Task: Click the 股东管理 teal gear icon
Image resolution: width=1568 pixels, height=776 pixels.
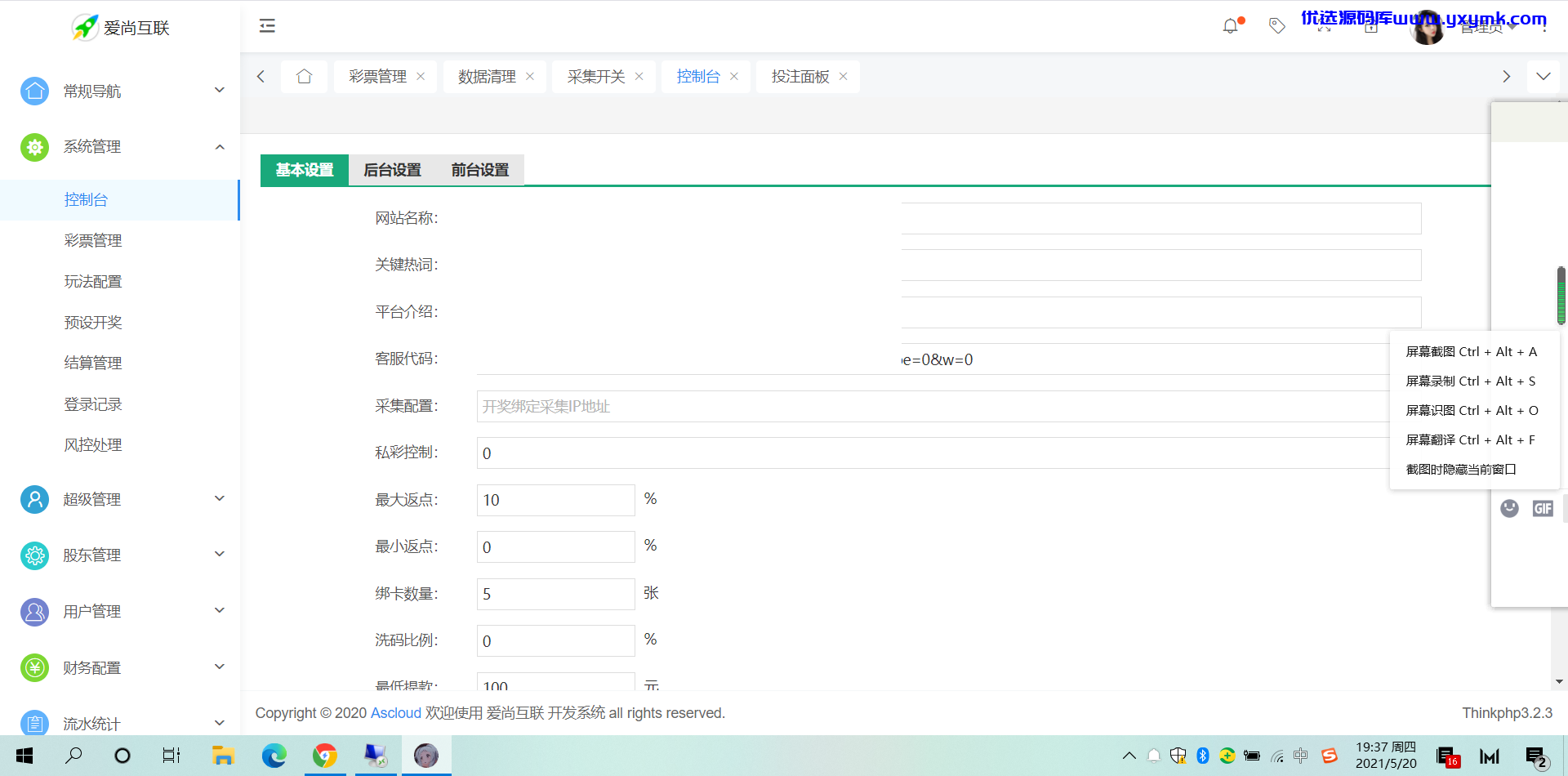Action: tap(34, 555)
